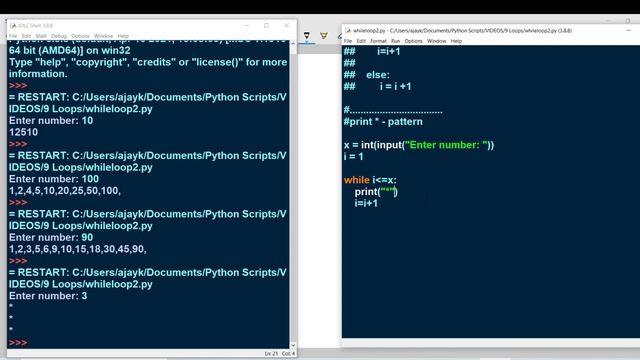Click the IDLE Shell 3.8.8 title text
The image size is (640, 360).
click(36, 26)
